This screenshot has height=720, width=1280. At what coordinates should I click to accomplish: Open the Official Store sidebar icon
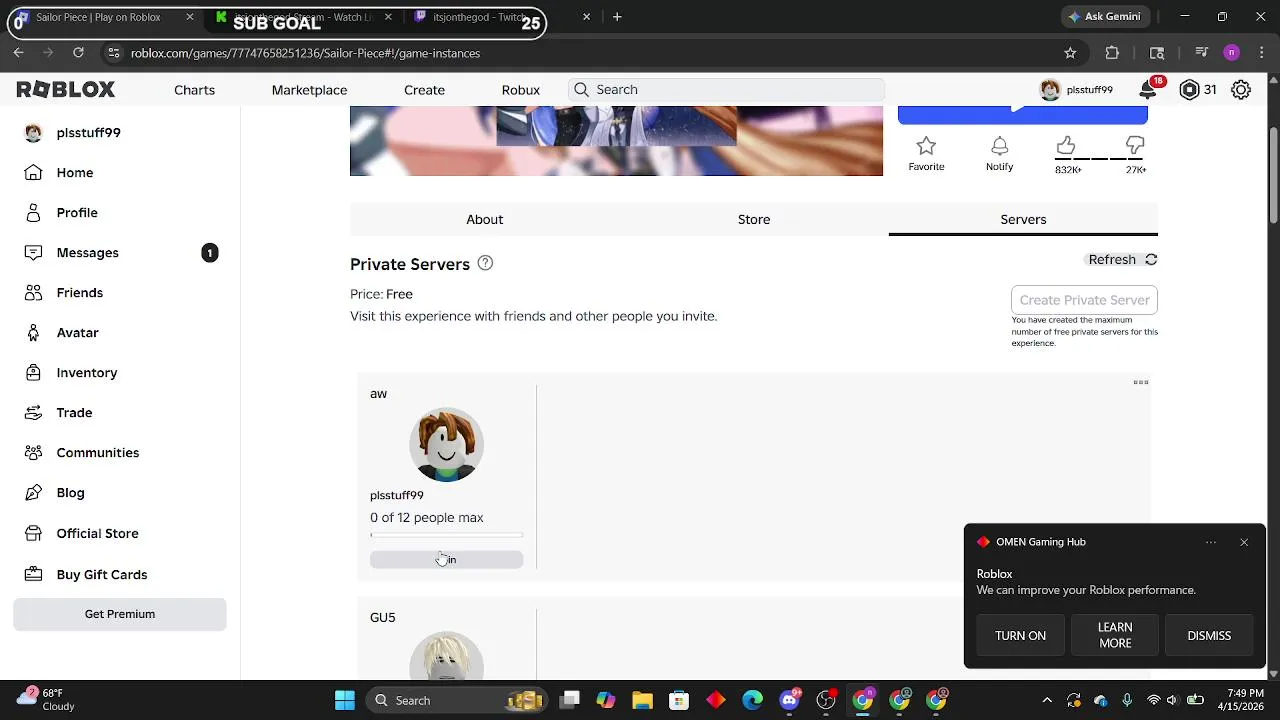pos(33,534)
